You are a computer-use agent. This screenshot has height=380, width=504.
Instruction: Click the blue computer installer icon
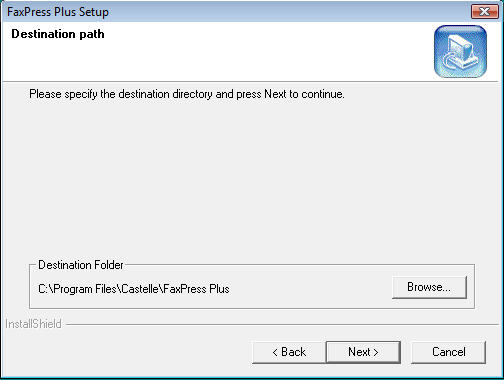pos(460,52)
